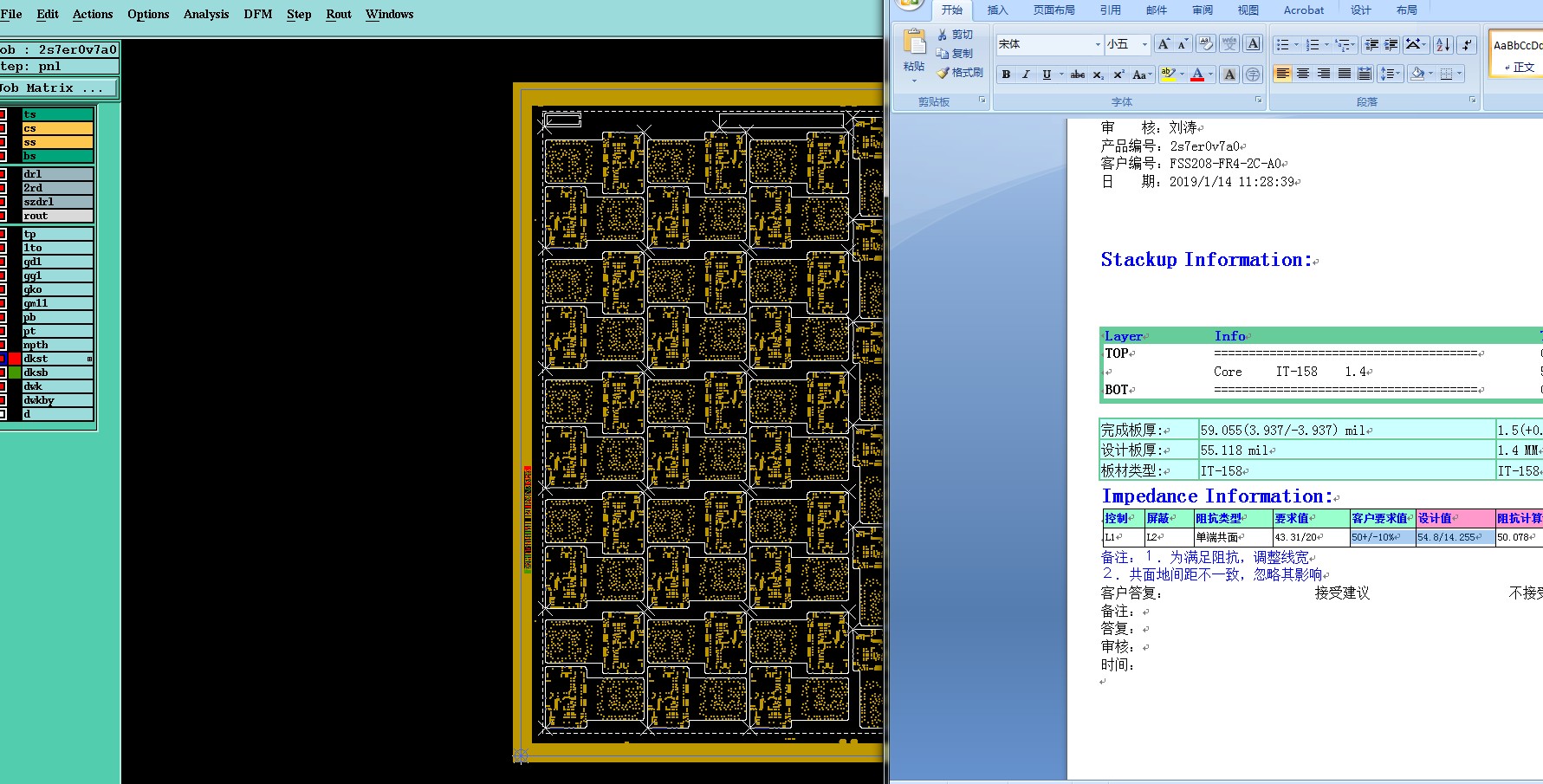1543x784 pixels.
Task: Open the DFM menu in Genesis
Action: (x=258, y=14)
